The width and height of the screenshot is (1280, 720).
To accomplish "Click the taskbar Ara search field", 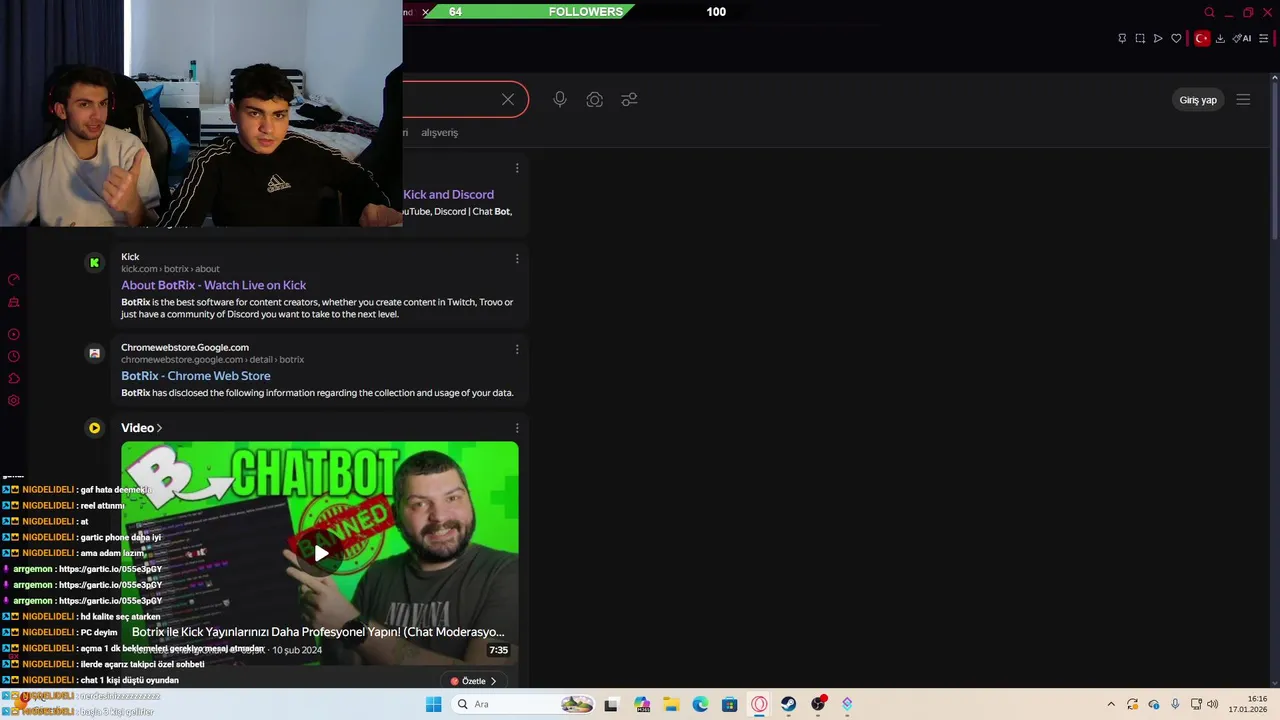I will [x=524, y=704].
